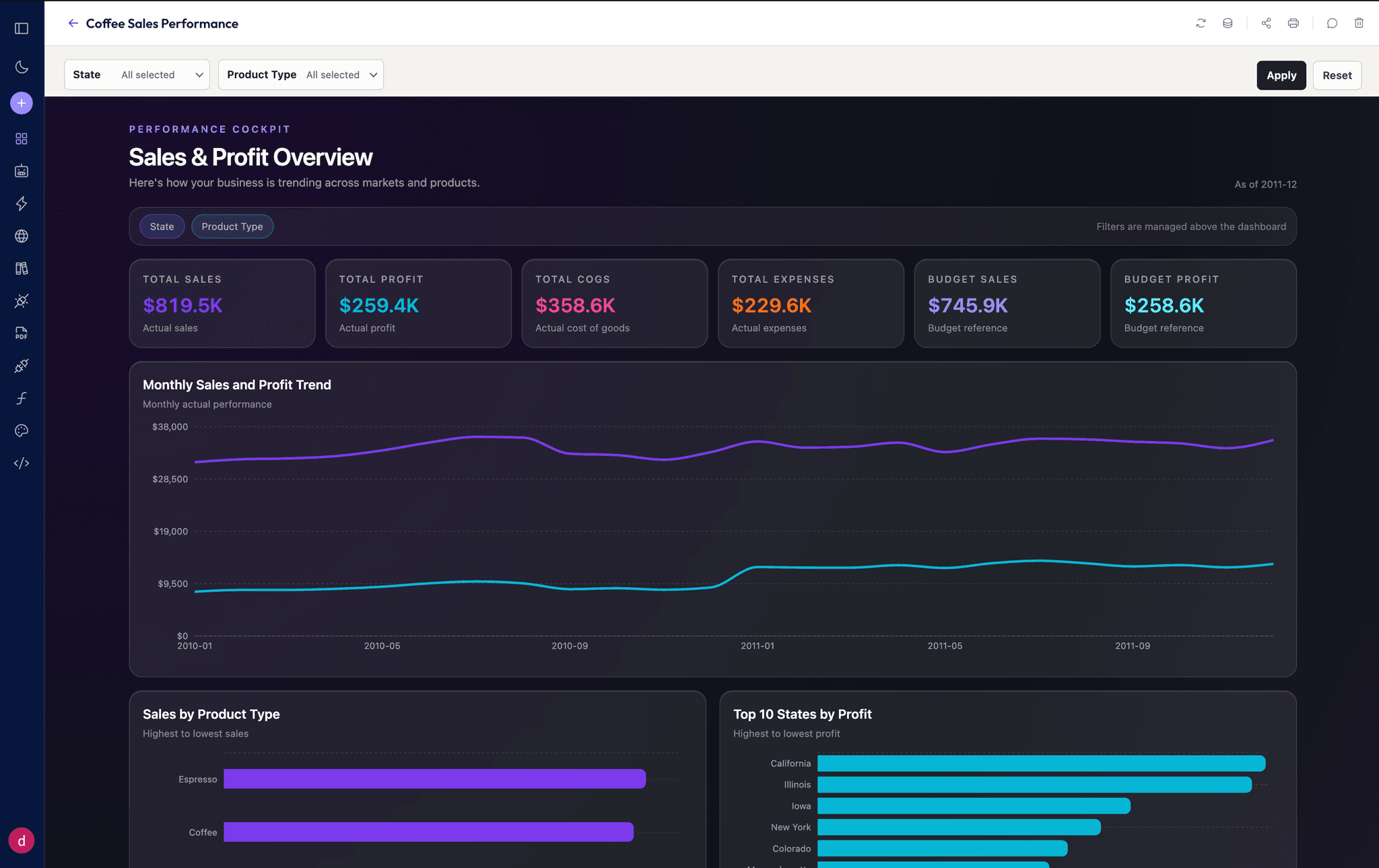Click the Reset button
Screen dimensions: 1379x868
pos(1337,75)
